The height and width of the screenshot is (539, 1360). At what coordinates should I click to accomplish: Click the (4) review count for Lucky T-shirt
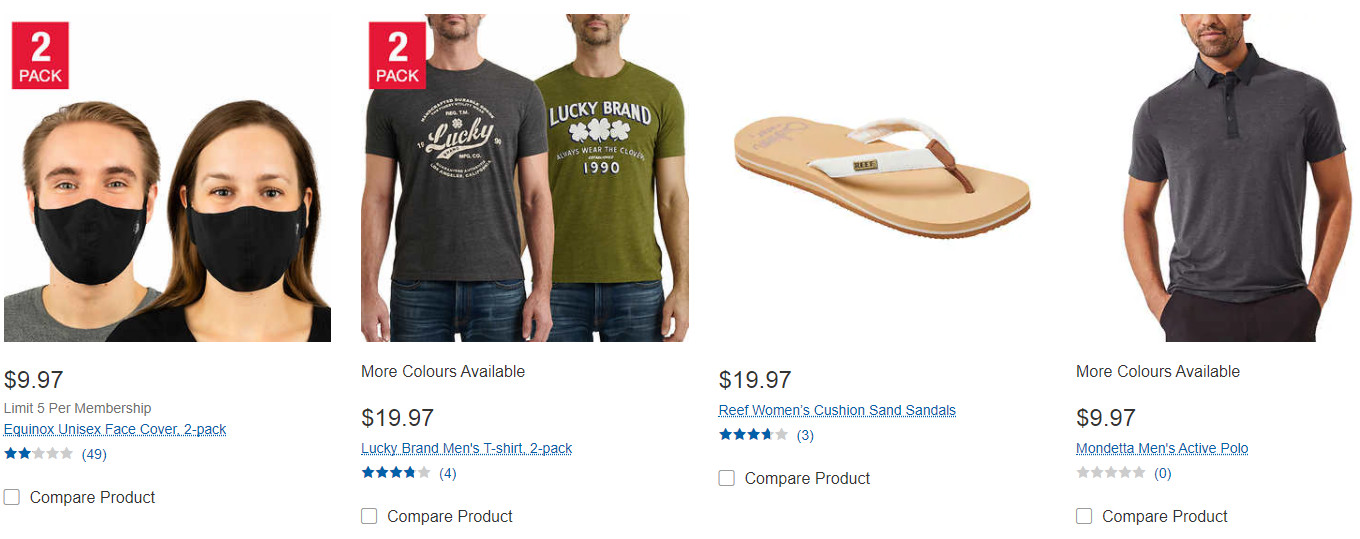pos(447,473)
